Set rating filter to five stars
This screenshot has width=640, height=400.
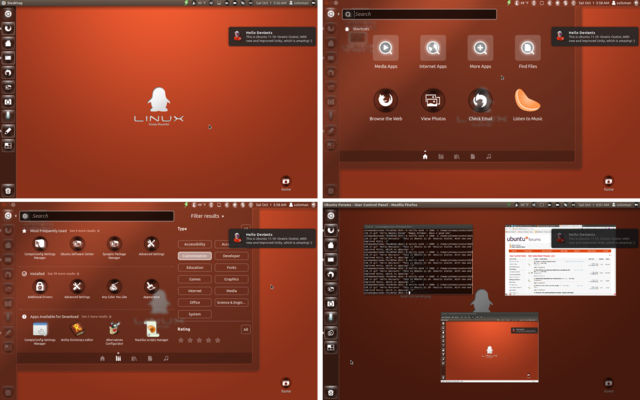point(218,340)
